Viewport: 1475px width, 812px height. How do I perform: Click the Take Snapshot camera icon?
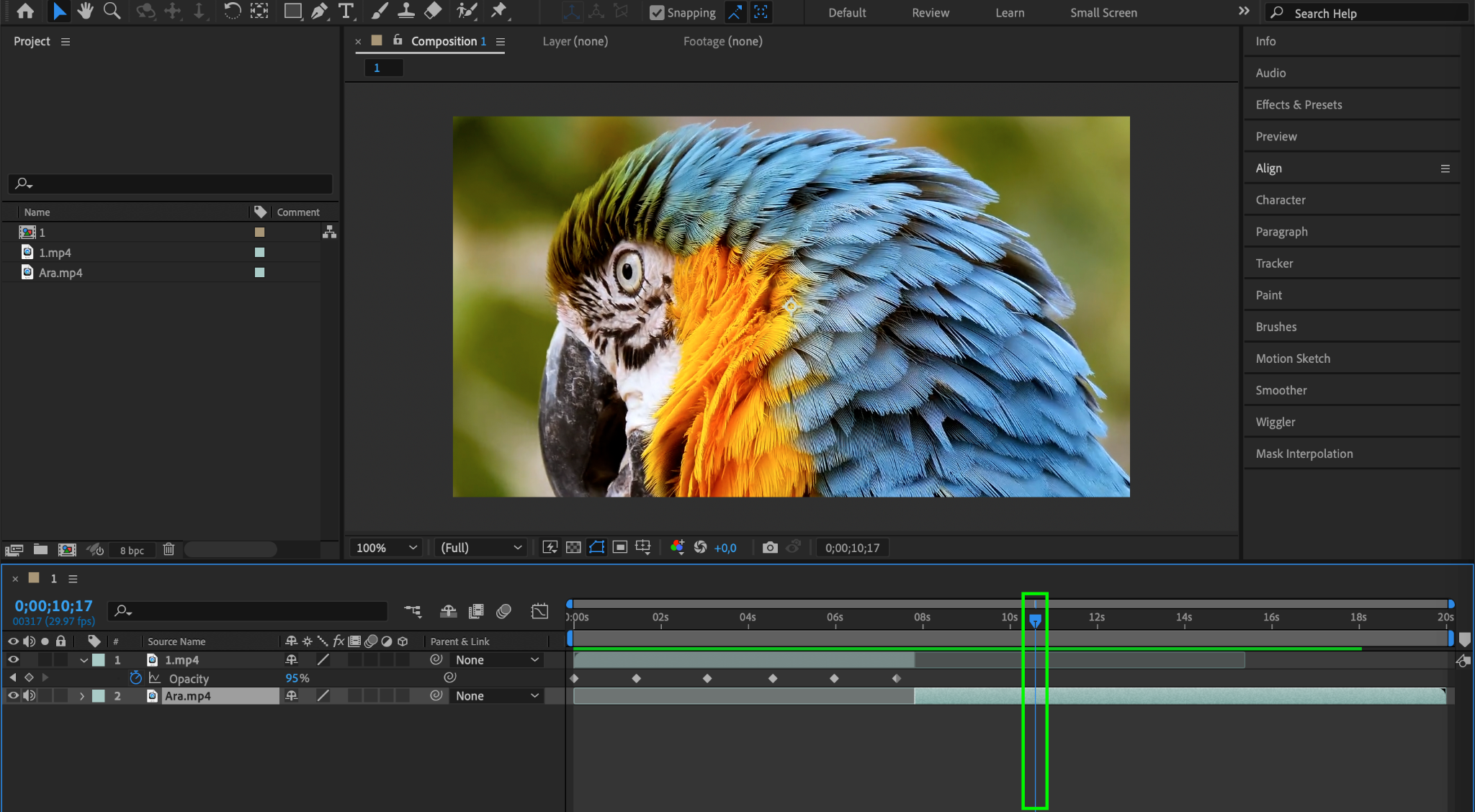tap(770, 548)
